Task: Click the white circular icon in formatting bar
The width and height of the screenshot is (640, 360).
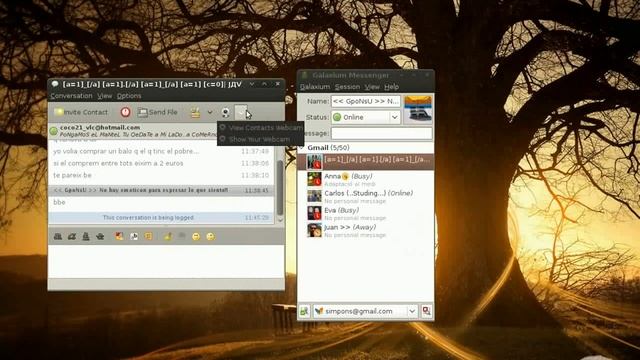Action: pos(134,236)
